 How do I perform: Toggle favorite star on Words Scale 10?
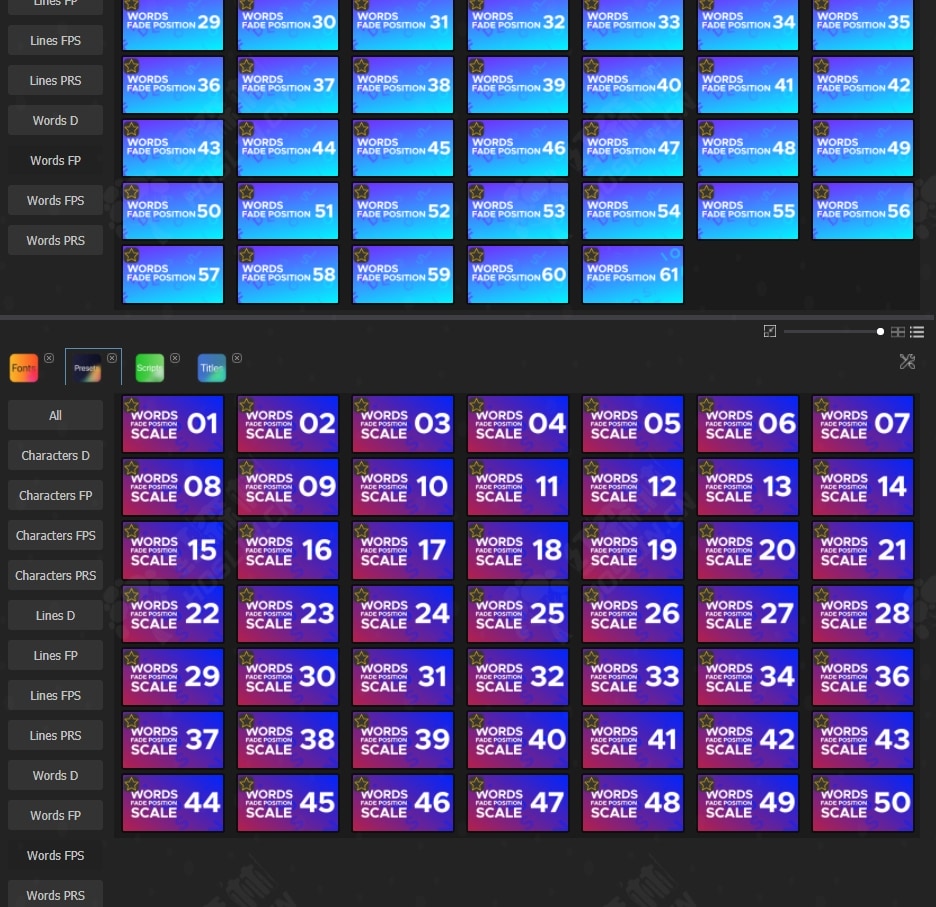[361, 468]
